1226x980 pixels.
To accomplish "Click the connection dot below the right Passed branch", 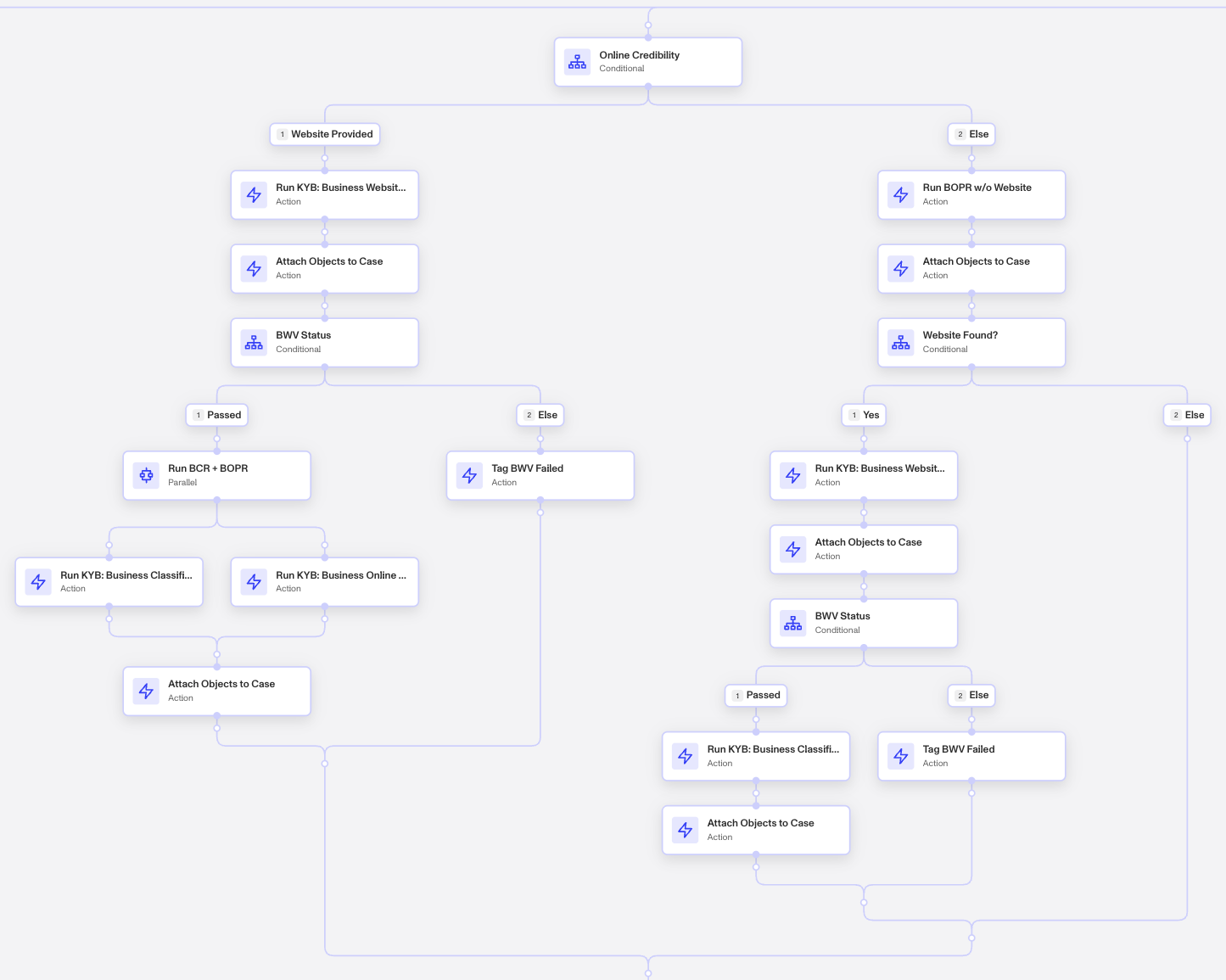I will 756,720.
